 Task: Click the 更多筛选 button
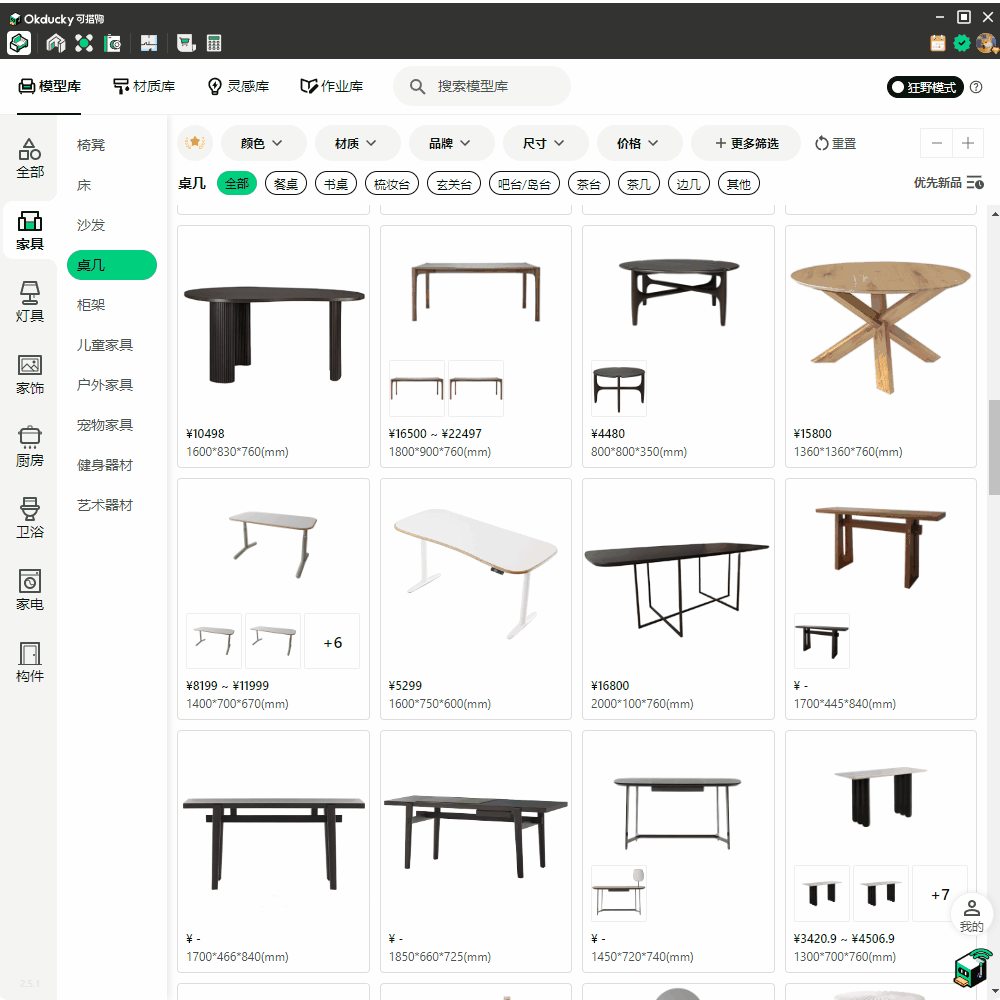(x=746, y=143)
